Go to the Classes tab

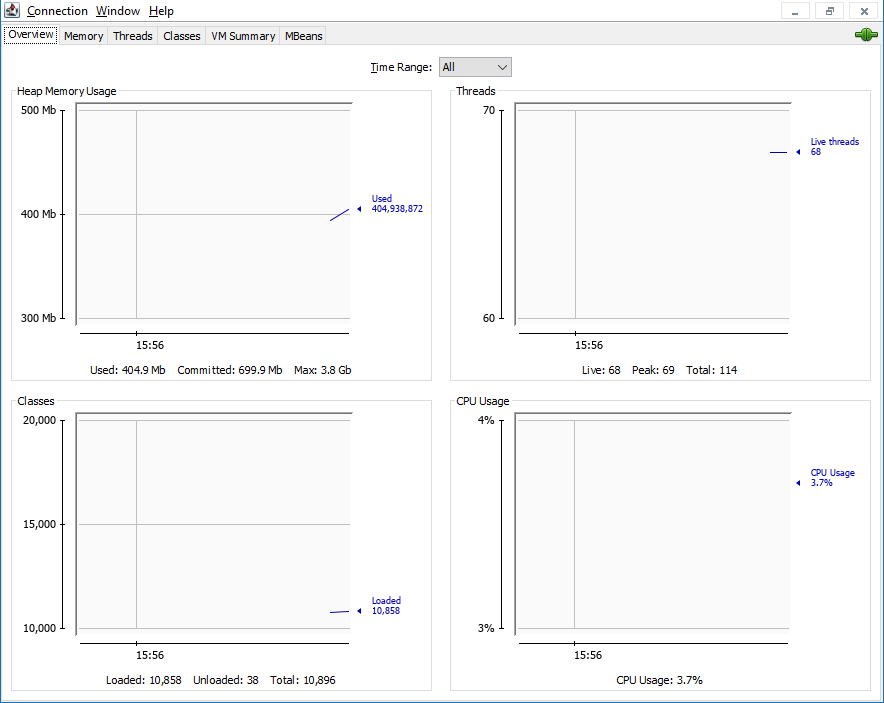click(182, 36)
